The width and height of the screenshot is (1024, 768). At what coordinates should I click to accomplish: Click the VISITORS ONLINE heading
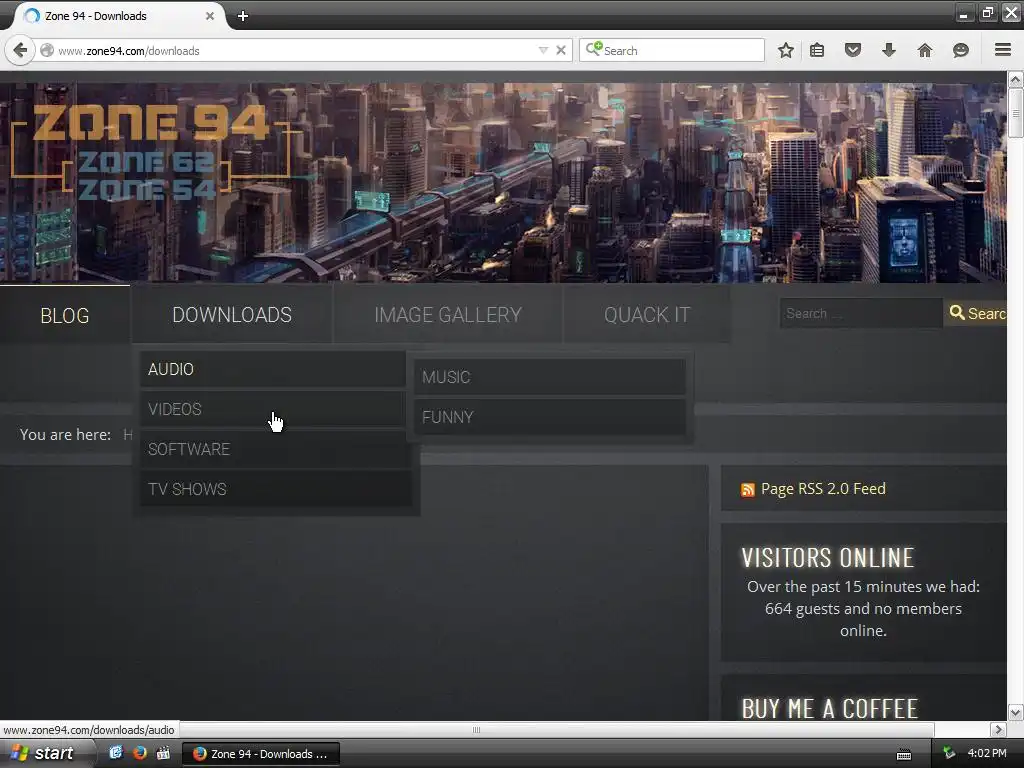[x=827, y=558]
